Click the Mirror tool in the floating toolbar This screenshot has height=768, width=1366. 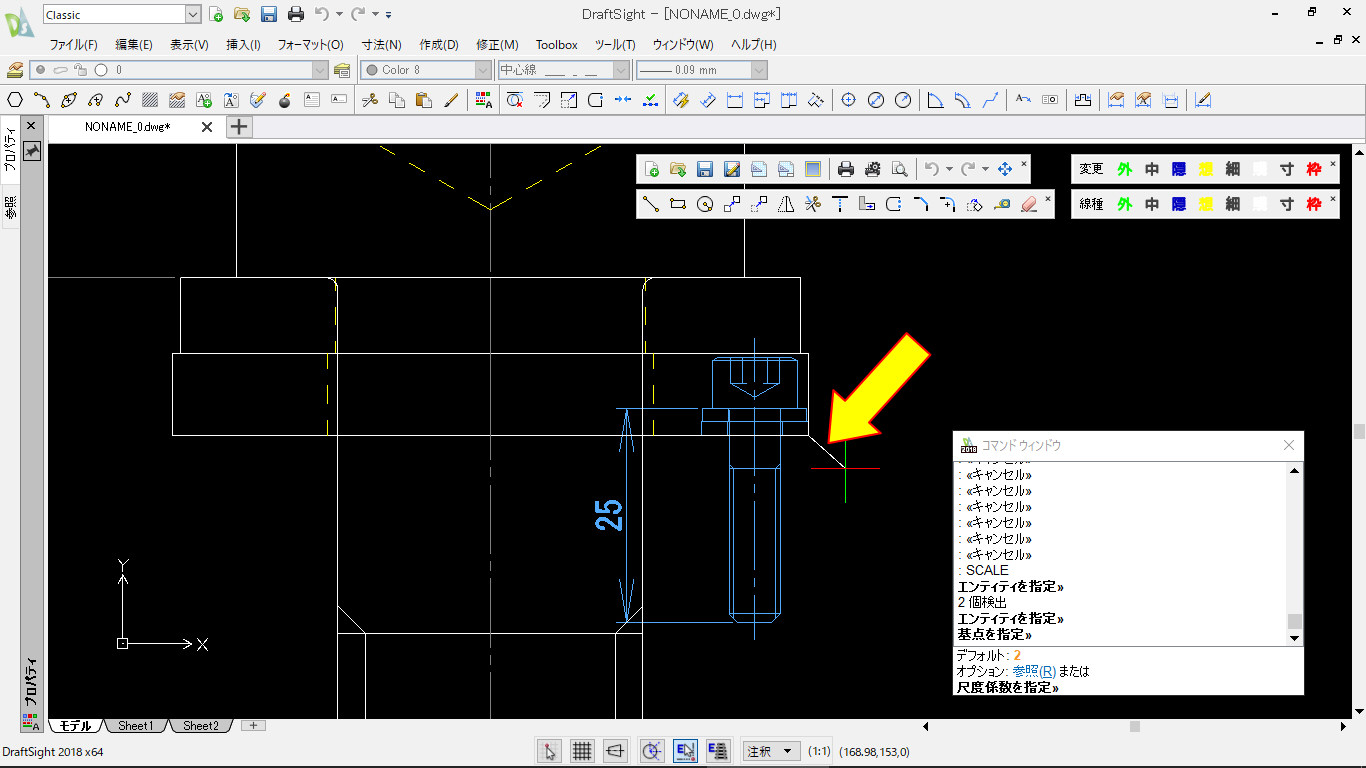pyautogui.click(x=786, y=204)
